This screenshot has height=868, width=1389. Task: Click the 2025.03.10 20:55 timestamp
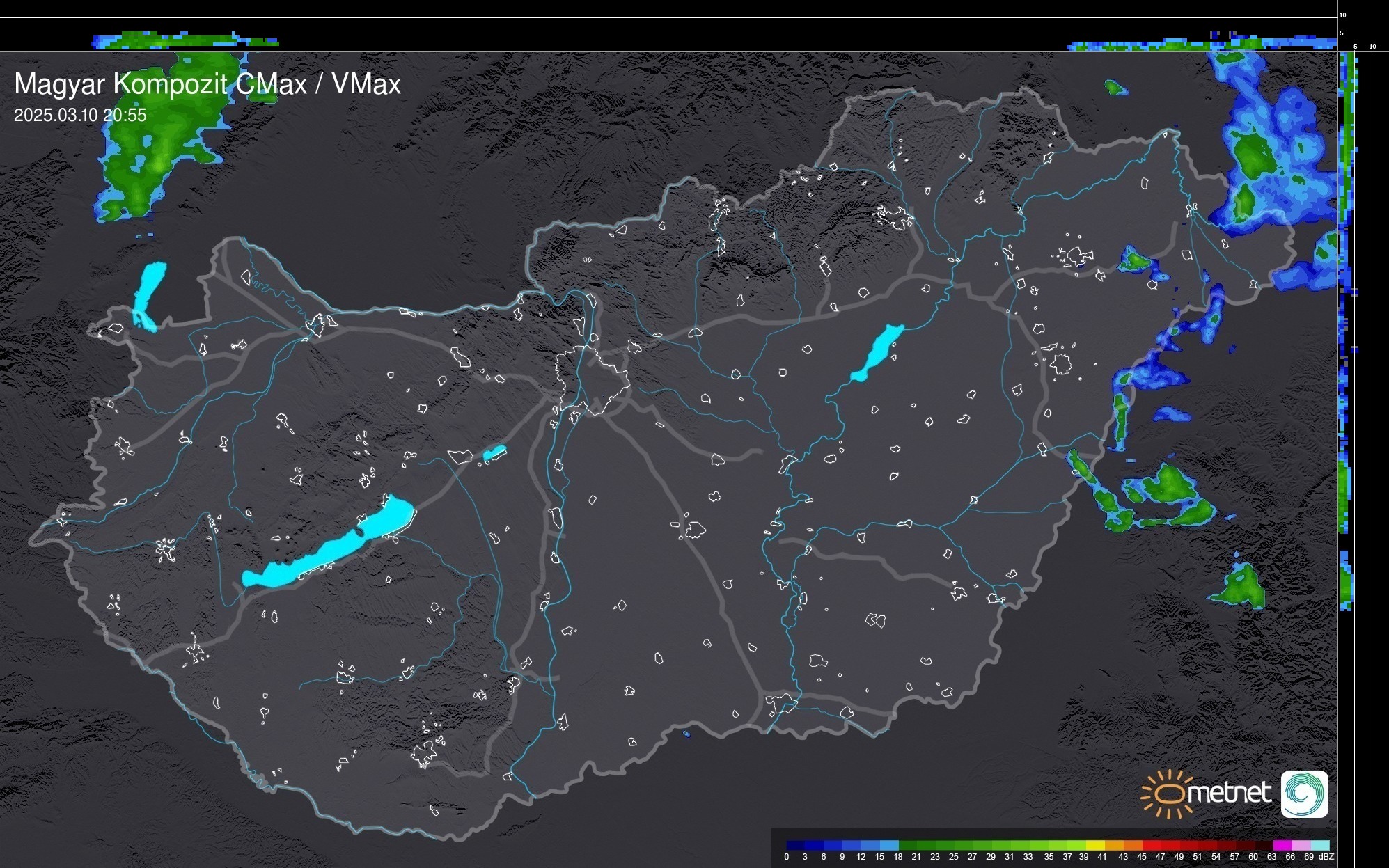click(80, 116)
